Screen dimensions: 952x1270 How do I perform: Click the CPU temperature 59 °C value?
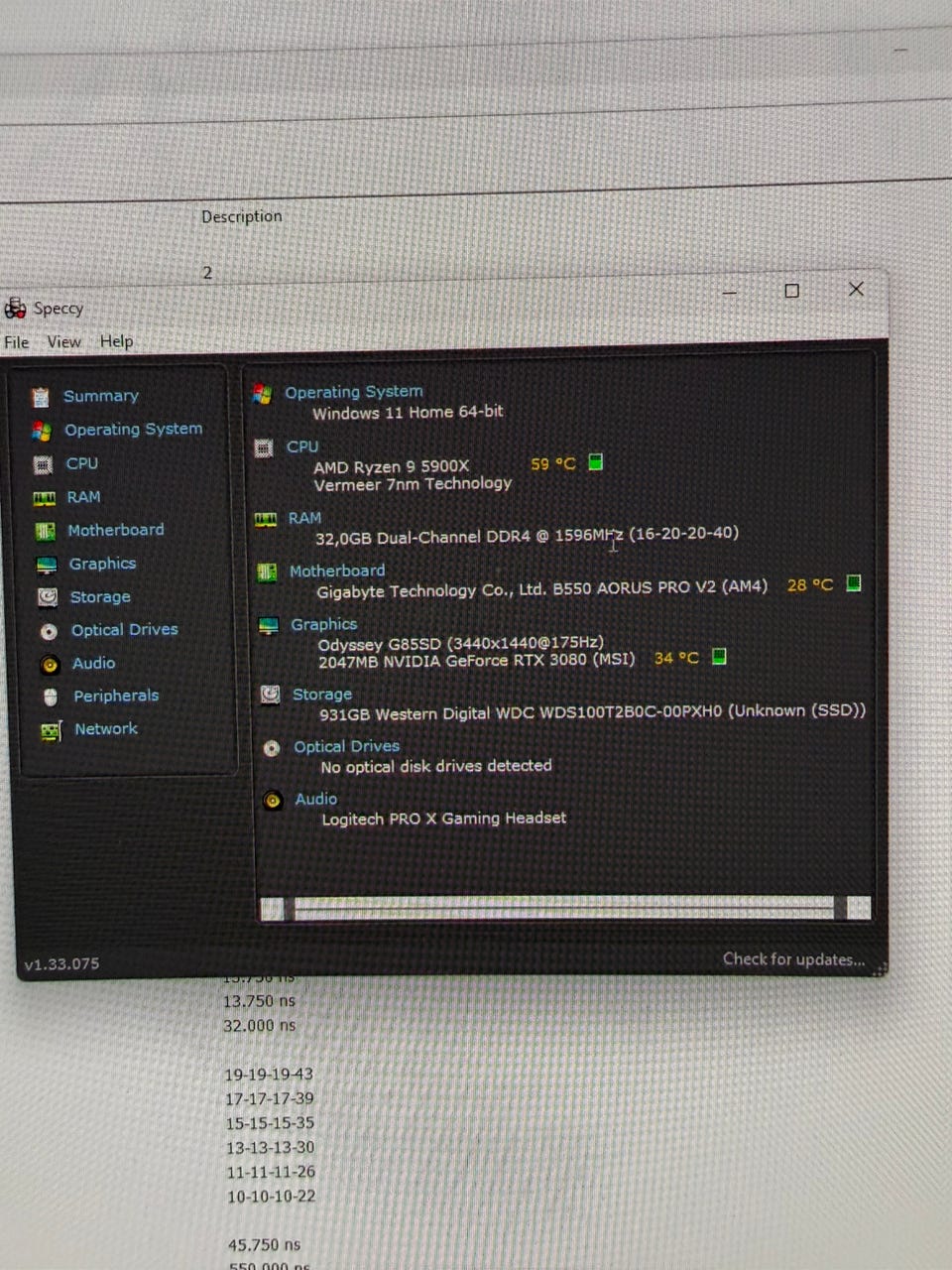[553, 464]
